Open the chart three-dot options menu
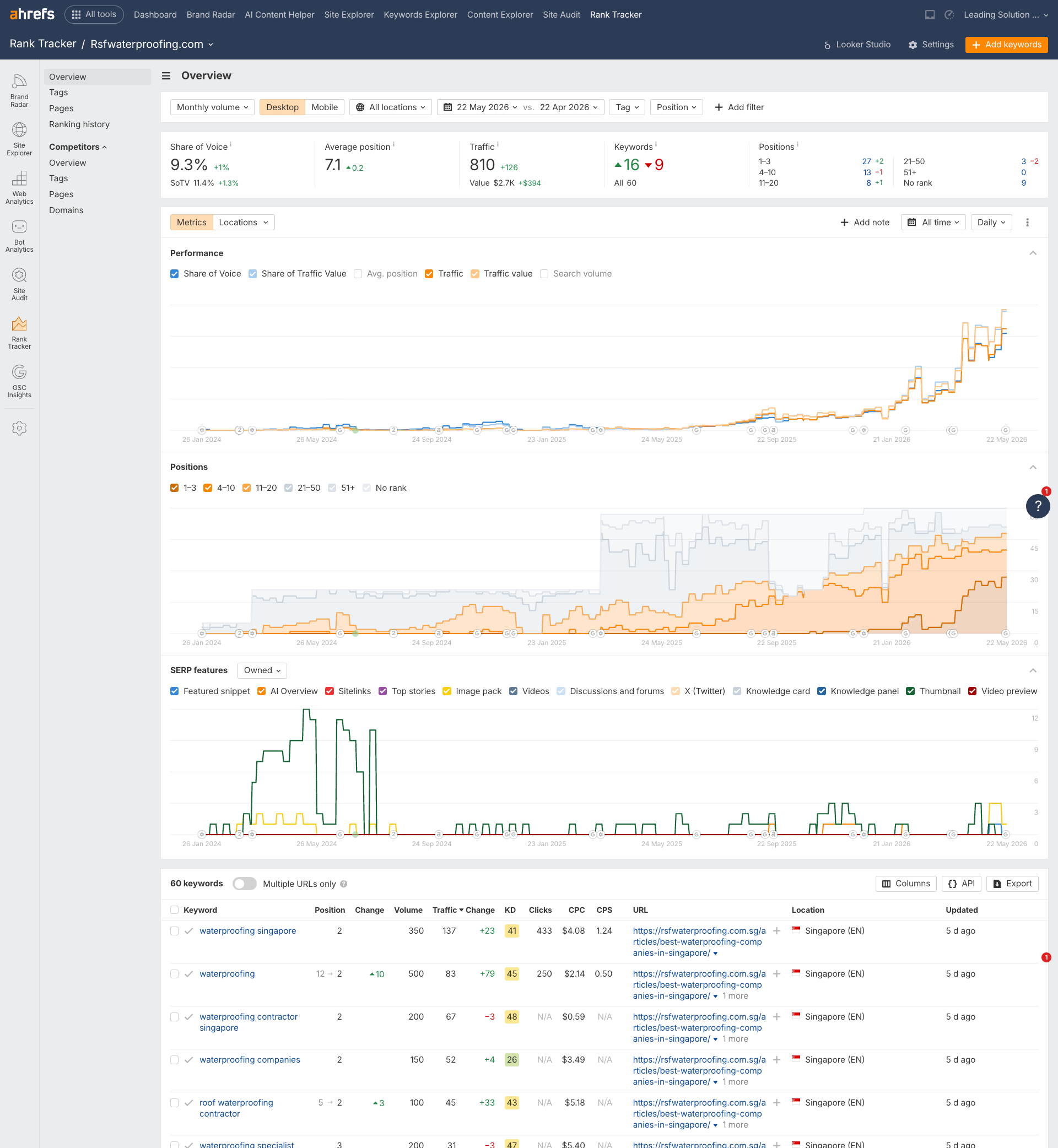 coord(1027,222)
